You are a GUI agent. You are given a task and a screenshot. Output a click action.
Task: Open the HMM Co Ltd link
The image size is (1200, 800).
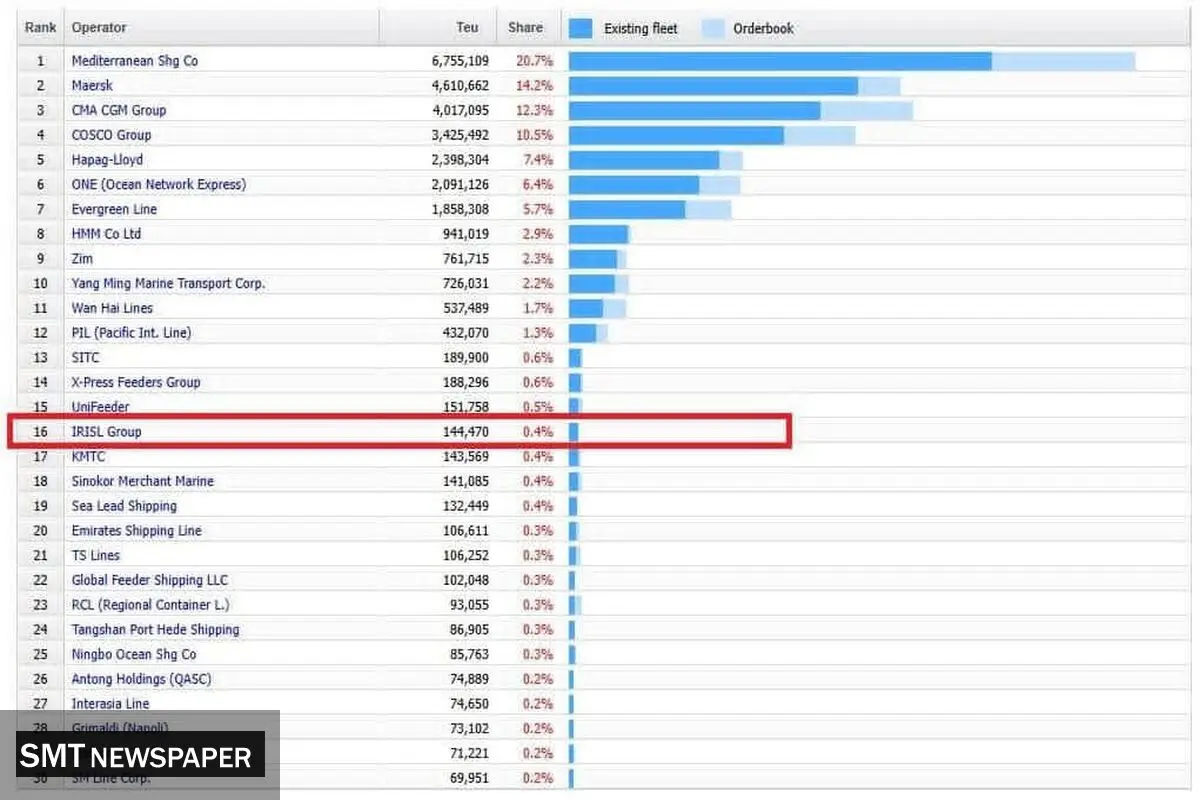pos(106,234)
